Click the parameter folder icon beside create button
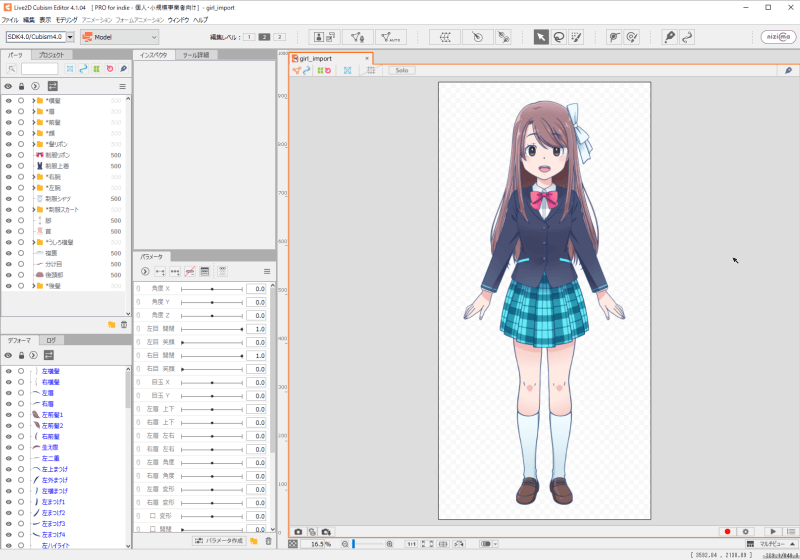800x560 pixels. [x=254, y=541]
